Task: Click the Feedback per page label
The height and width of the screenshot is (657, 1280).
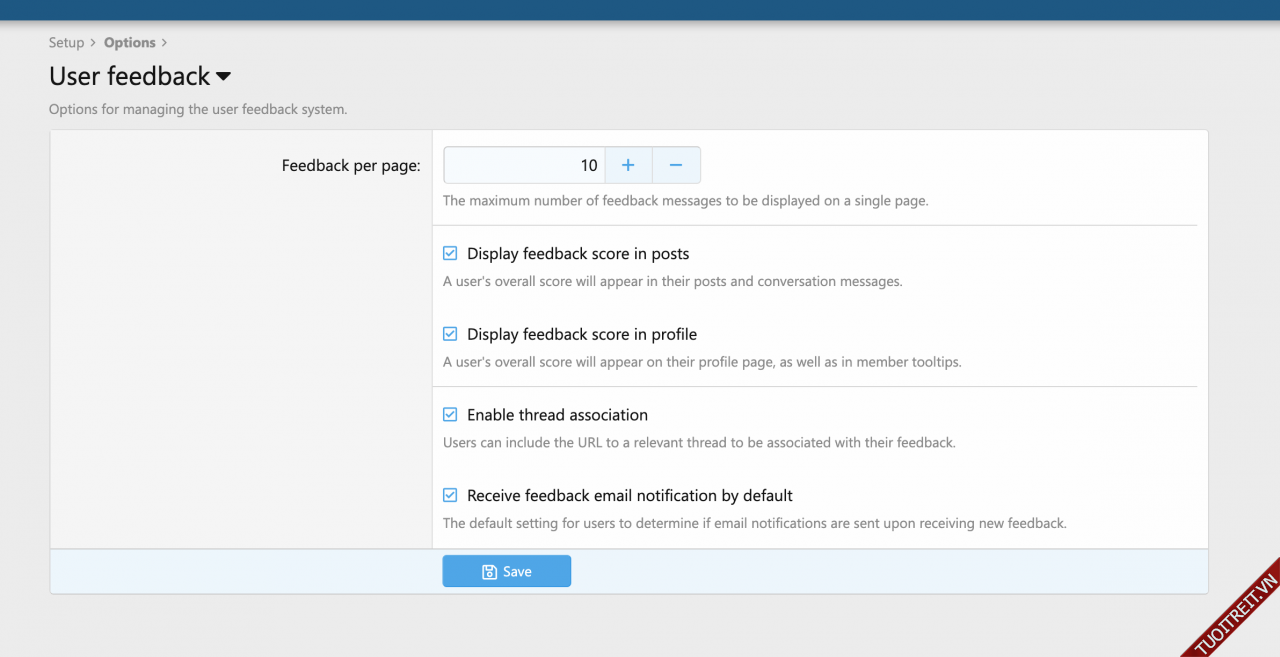Action: pyautogui.click(x=351, y=166)
